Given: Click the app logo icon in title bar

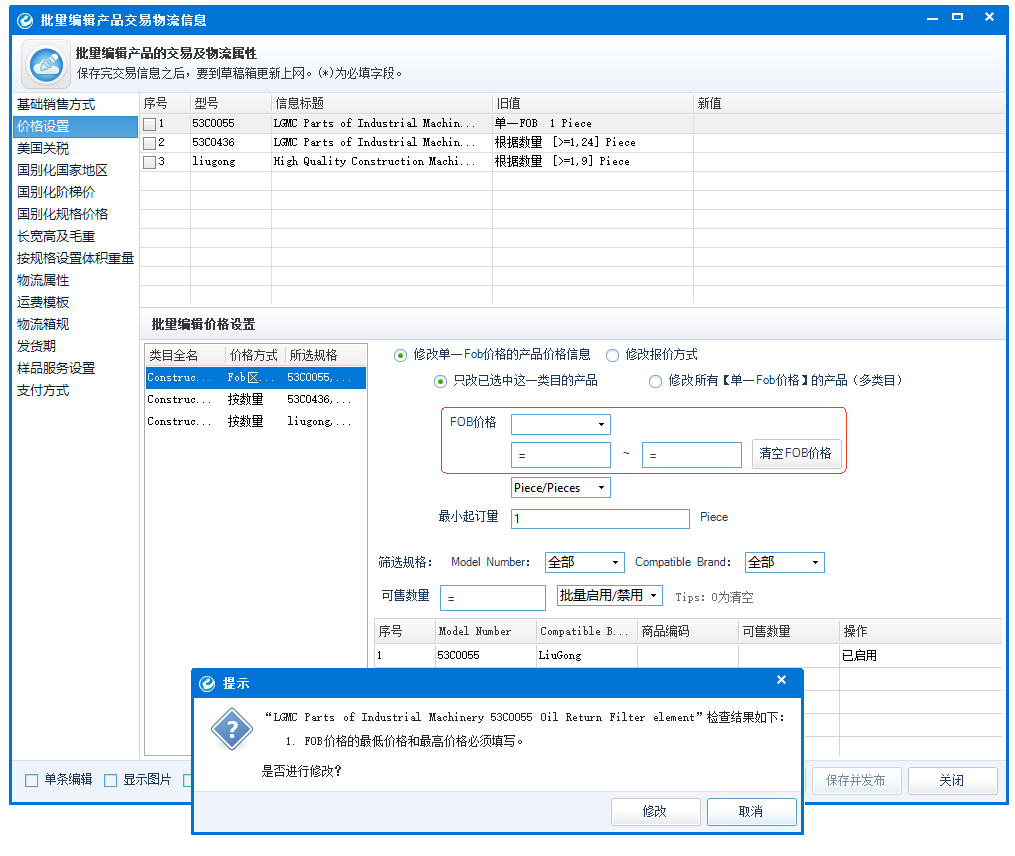Looking at the screenshot, I should pos(25,21).
